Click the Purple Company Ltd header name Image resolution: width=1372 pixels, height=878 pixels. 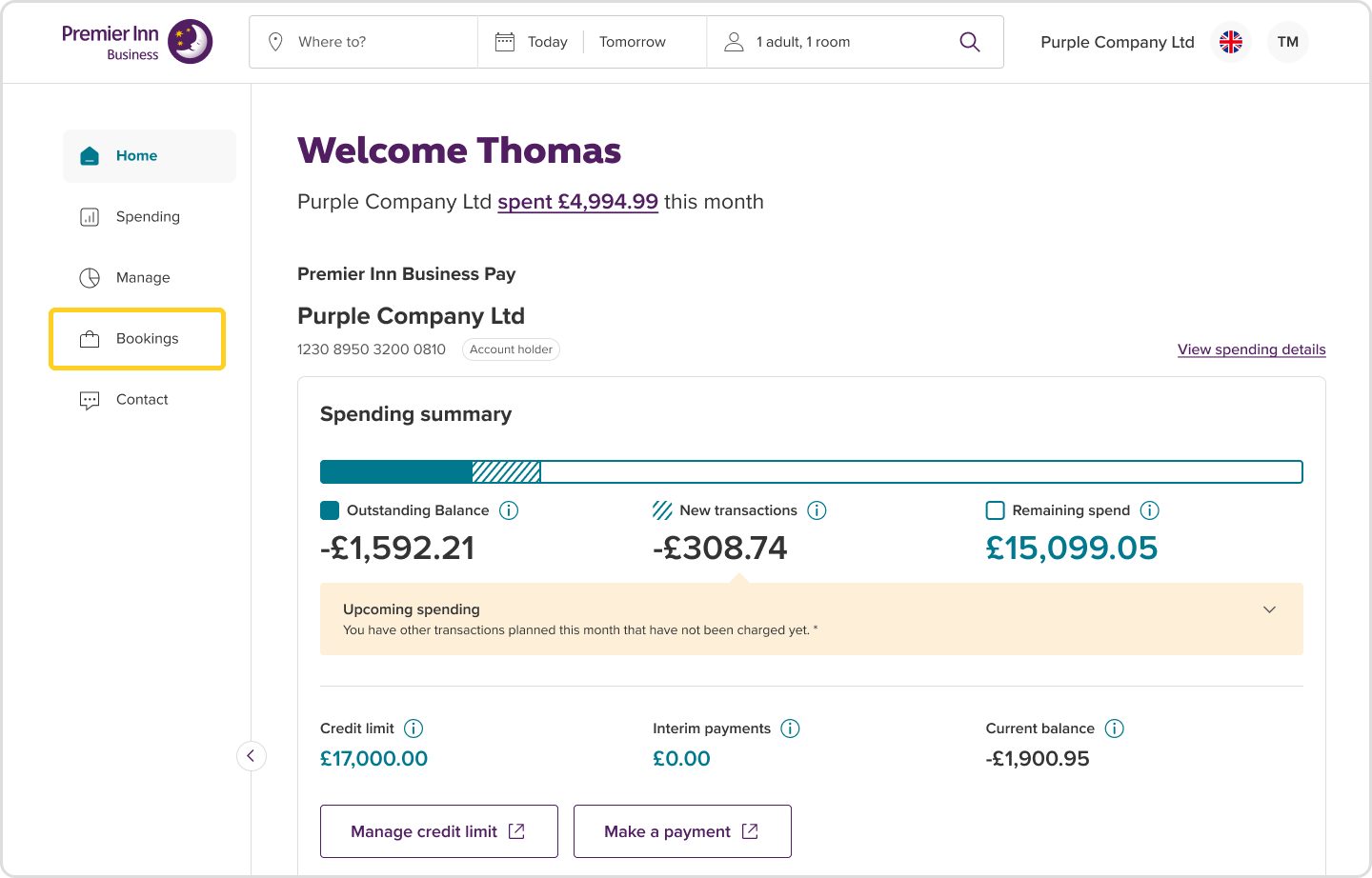(x=1118, y=42)
